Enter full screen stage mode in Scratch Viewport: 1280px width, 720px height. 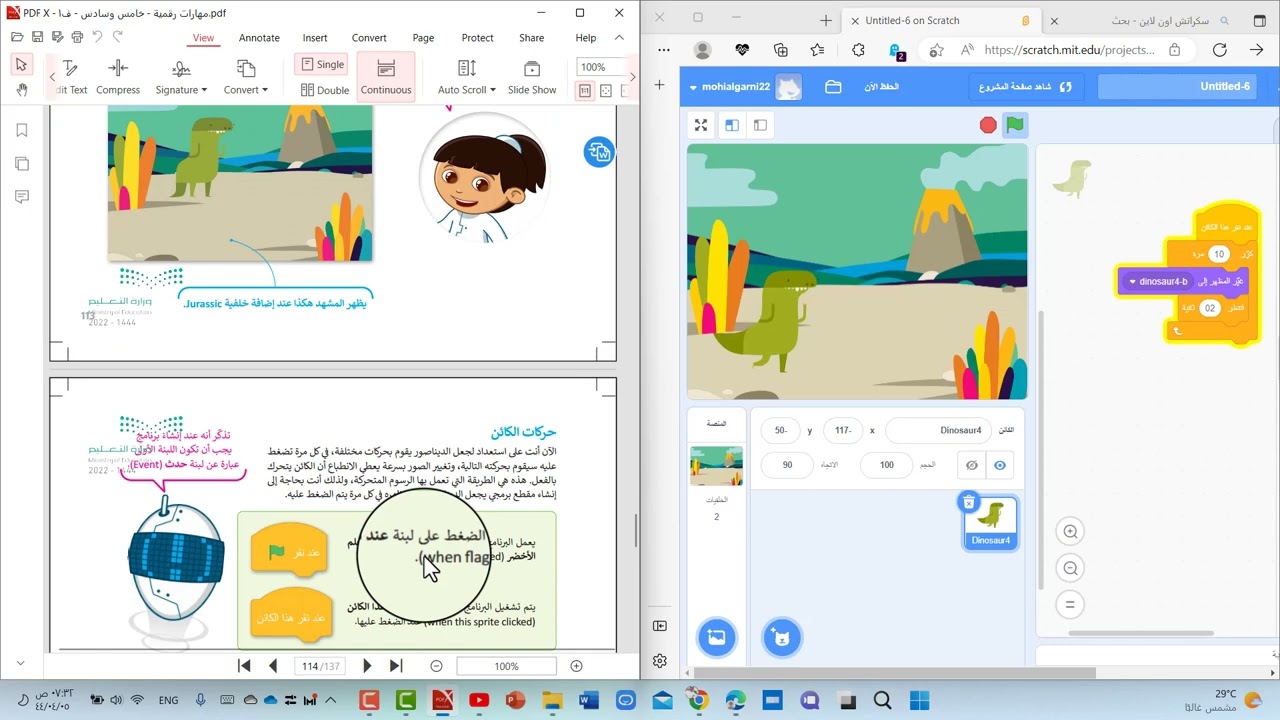tap(701, 125)
